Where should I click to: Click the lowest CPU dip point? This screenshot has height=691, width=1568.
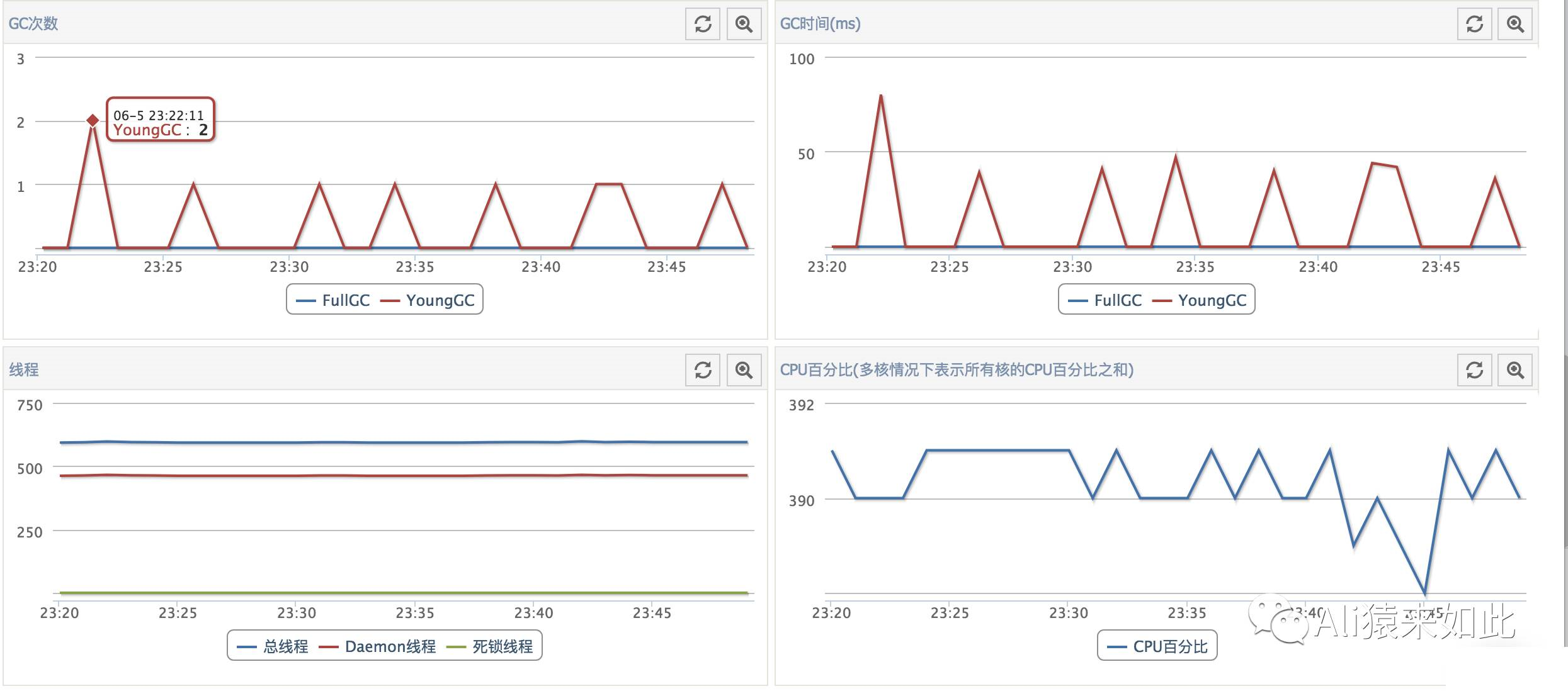pyautogui.click(x=1424, y=593)
